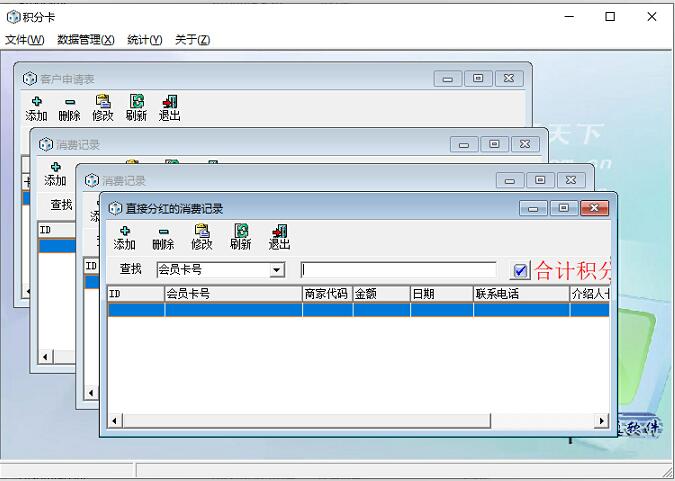
Task: Open the 文件(W) menu
Action: point(25,40)
